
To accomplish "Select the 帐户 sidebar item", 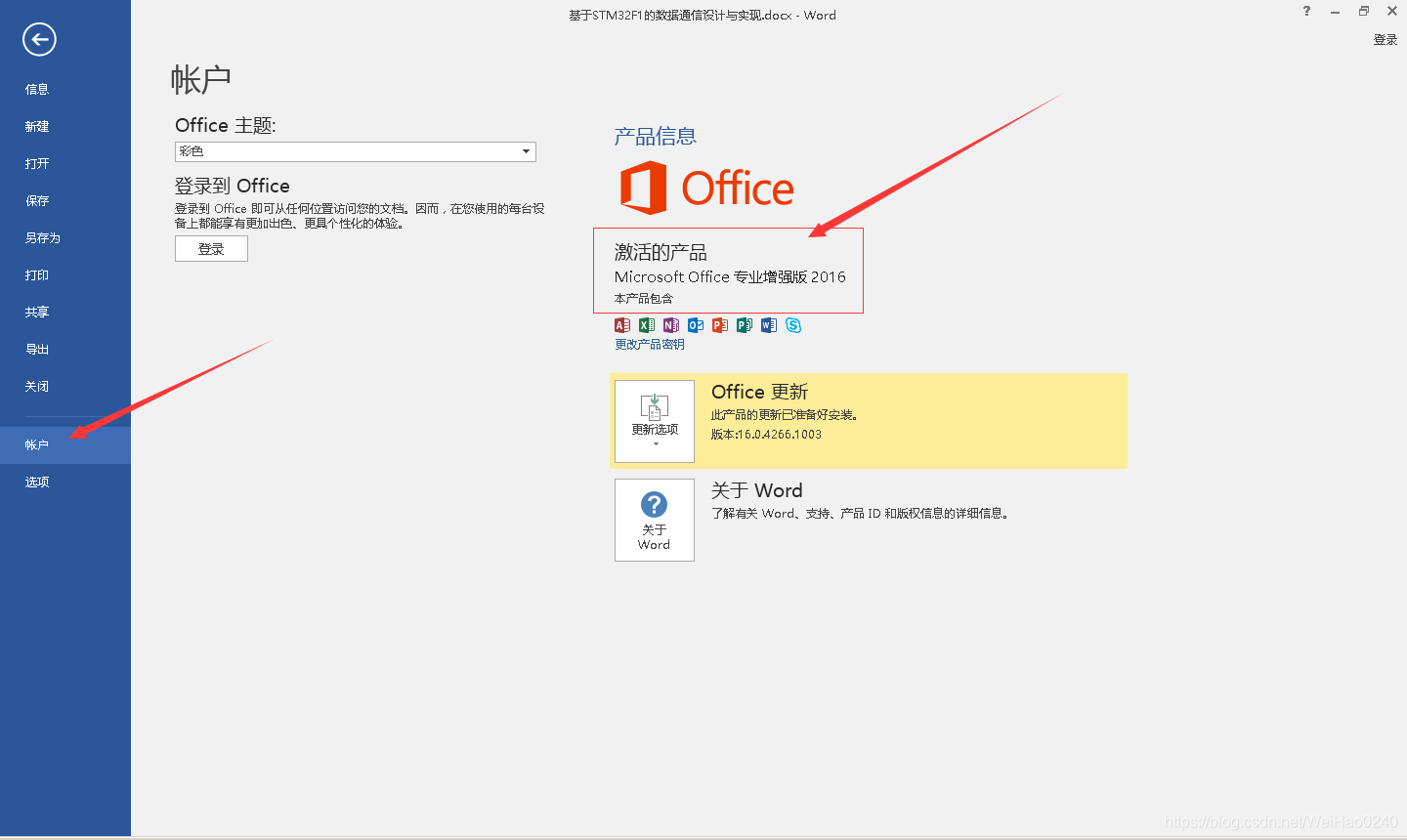I will (65, 444).
